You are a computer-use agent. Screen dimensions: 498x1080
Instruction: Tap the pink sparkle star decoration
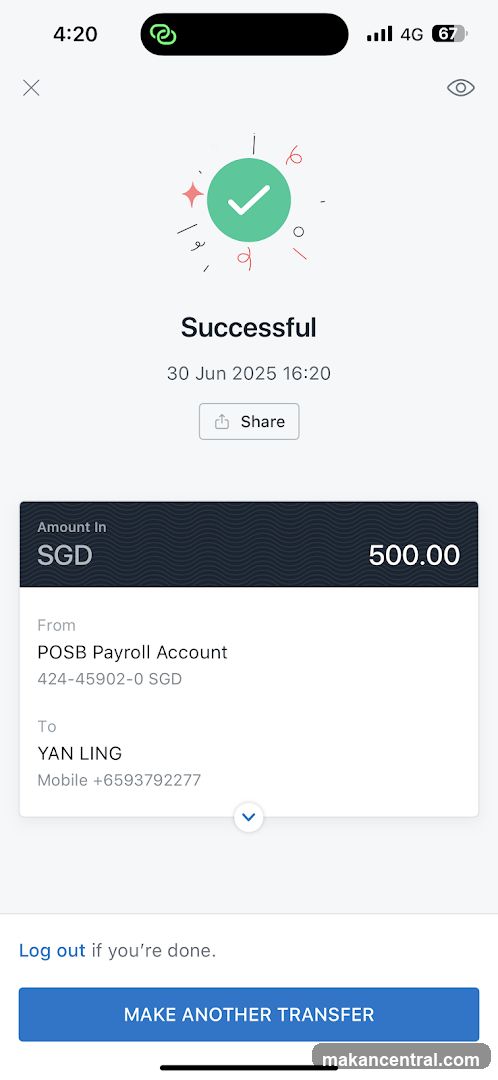[192, 195]
